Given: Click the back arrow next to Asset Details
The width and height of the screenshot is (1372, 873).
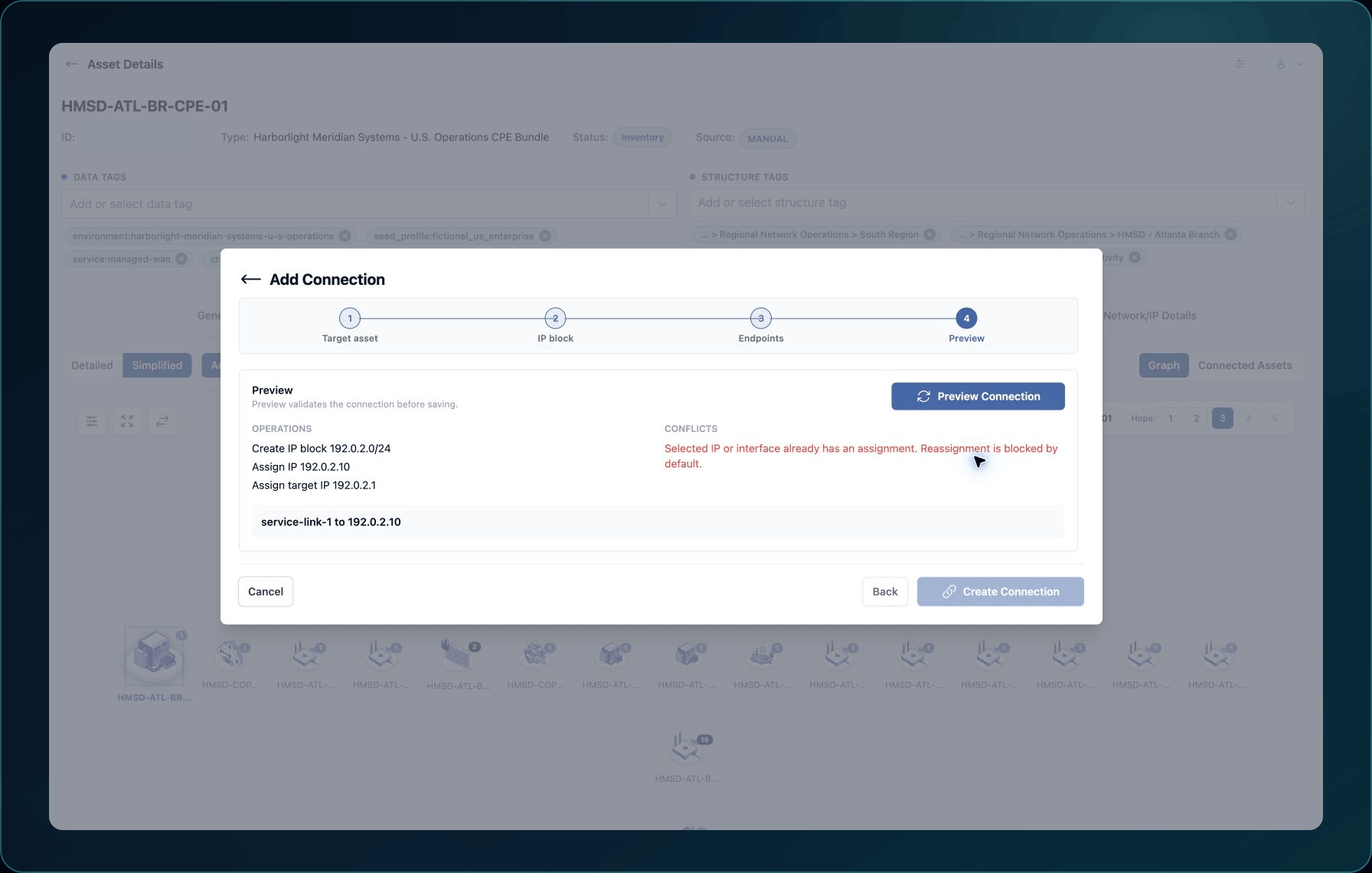Looking at the screenshot, I should point(72,64).
